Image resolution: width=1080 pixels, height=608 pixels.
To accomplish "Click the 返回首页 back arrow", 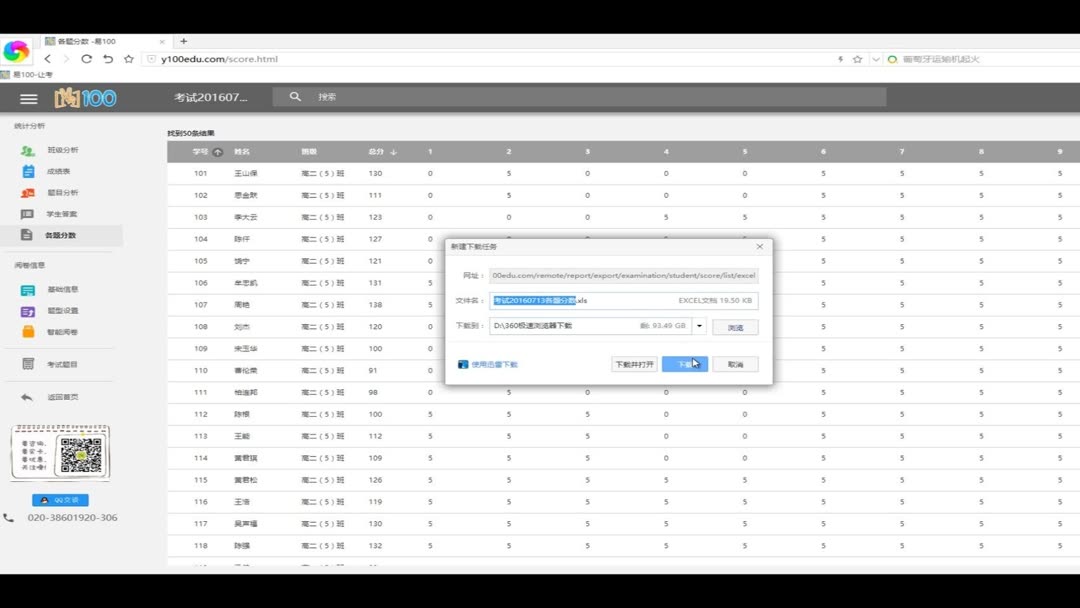I will [x=27, y=397].
